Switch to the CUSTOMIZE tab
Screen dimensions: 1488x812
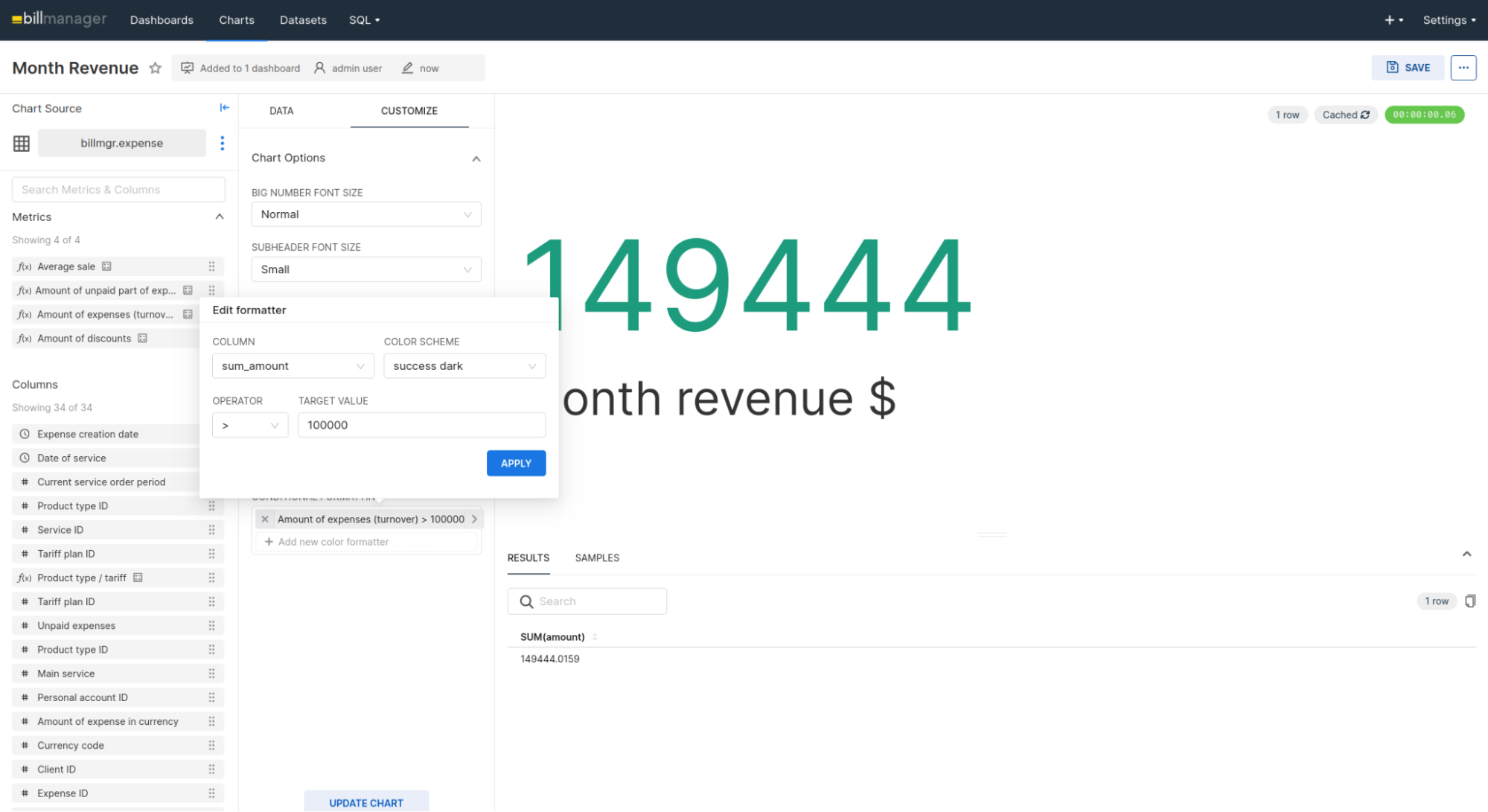(409, 111)
